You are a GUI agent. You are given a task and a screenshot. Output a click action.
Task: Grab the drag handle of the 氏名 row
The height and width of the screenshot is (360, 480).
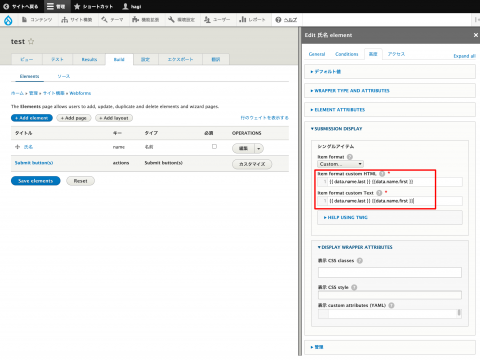coord(17,147)
